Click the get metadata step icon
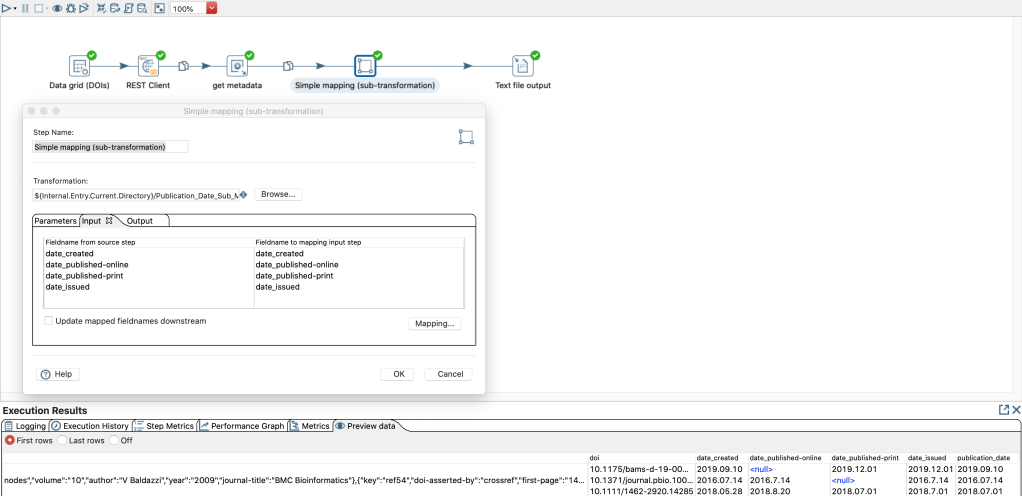Screen dimensions: 1022x496 237,66
